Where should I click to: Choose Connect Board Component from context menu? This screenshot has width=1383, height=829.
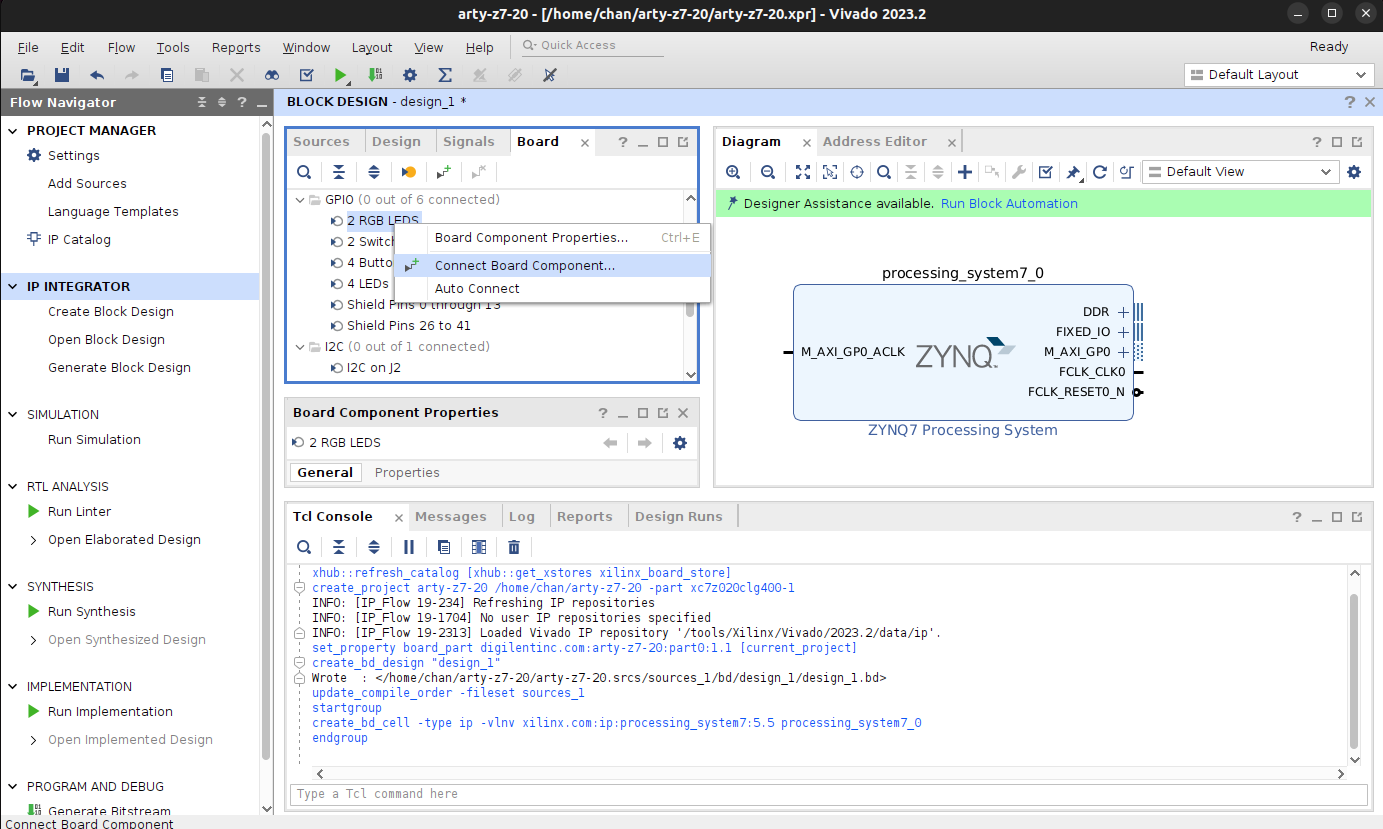click(553, 266)
